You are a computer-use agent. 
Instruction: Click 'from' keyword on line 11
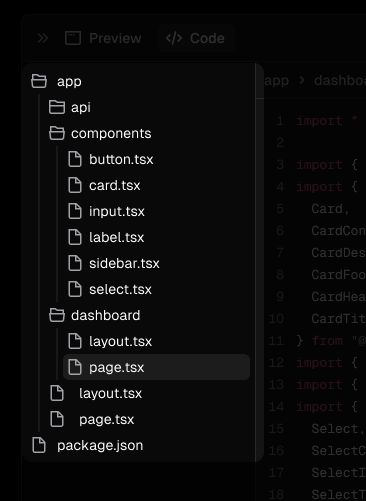[327, 341]
